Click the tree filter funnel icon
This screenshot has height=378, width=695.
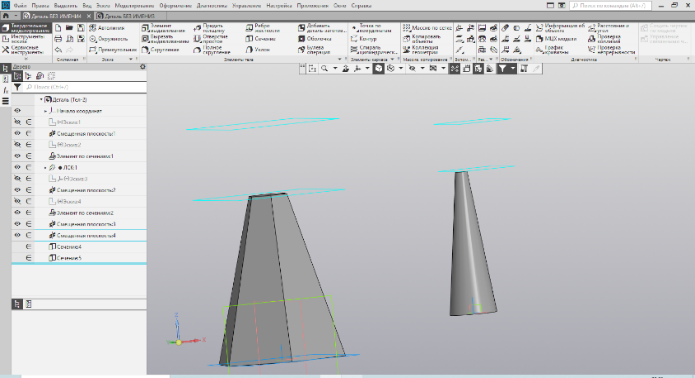[x=17, y=87]
